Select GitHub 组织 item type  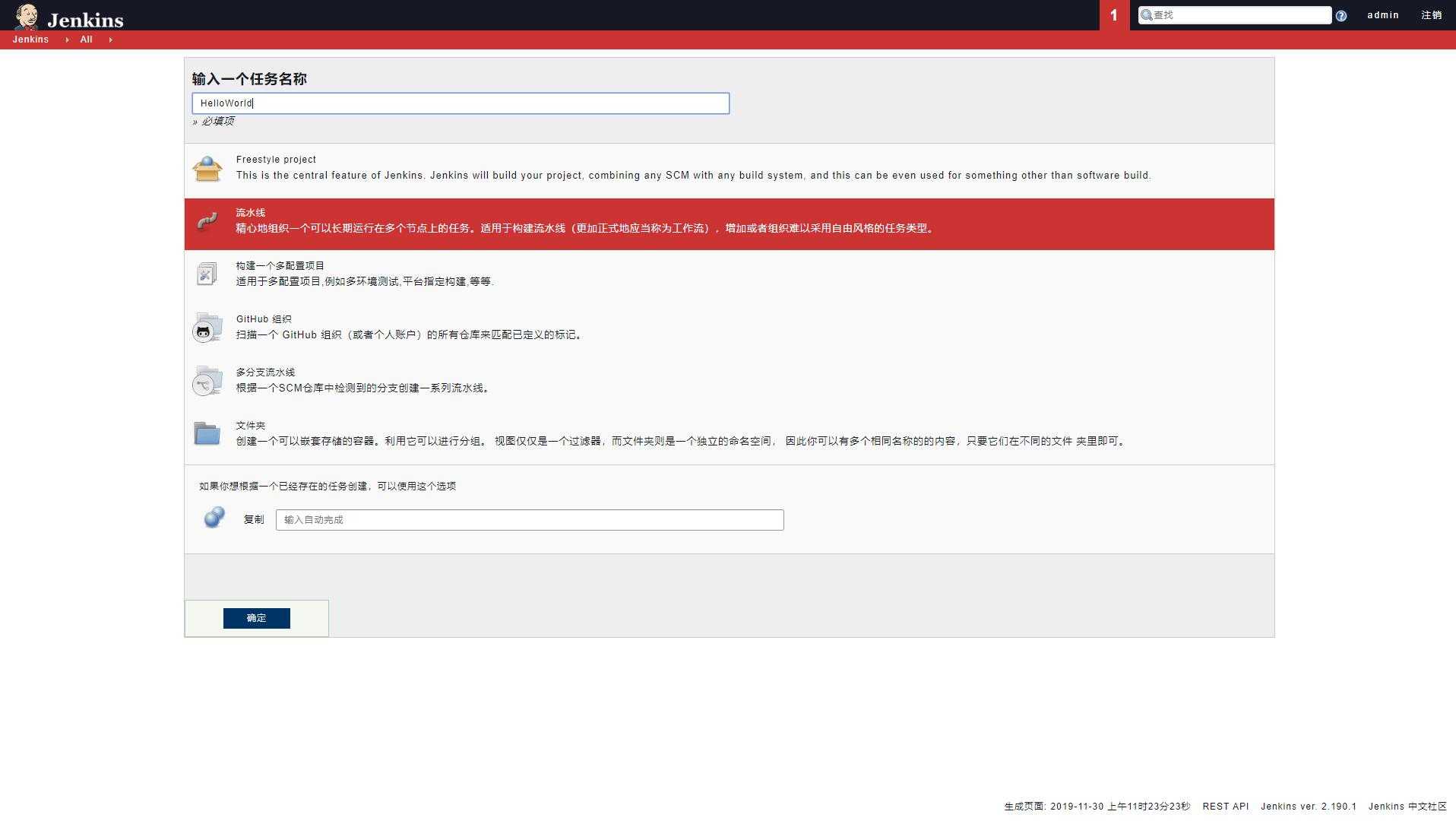(730, 331)
